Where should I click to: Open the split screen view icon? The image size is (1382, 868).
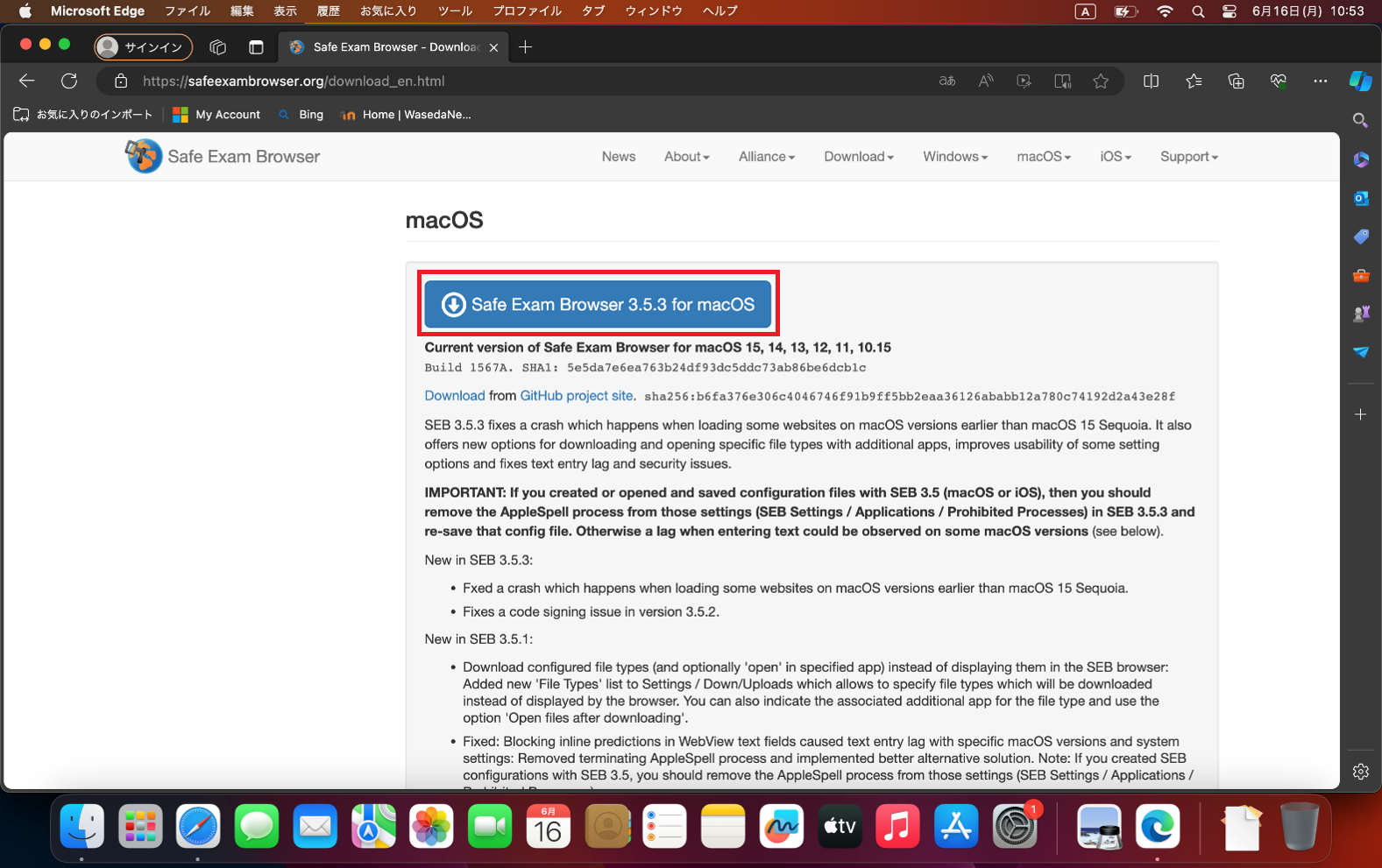tap(1151, 81)
